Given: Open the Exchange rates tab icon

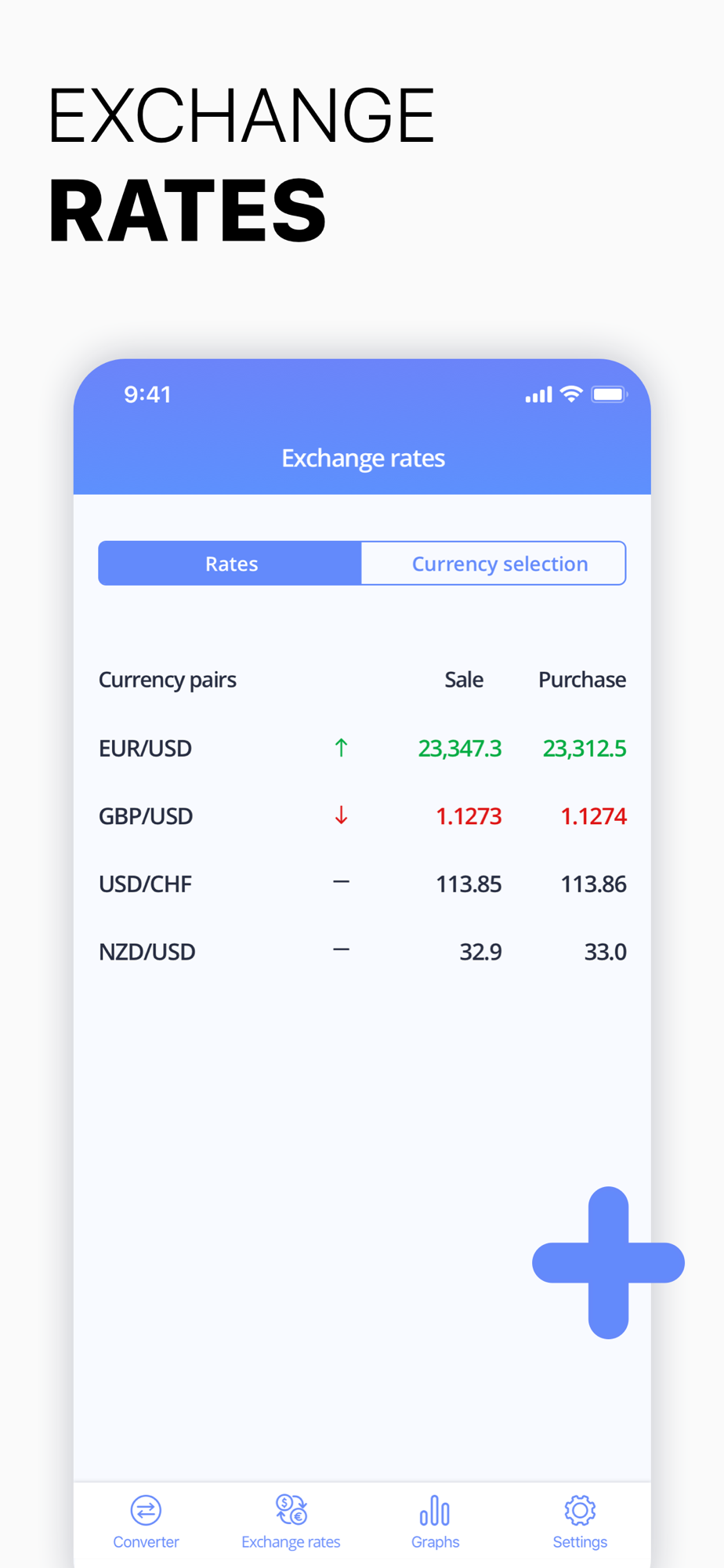Looking at the screenshot, I should (x=291, y=1509).
